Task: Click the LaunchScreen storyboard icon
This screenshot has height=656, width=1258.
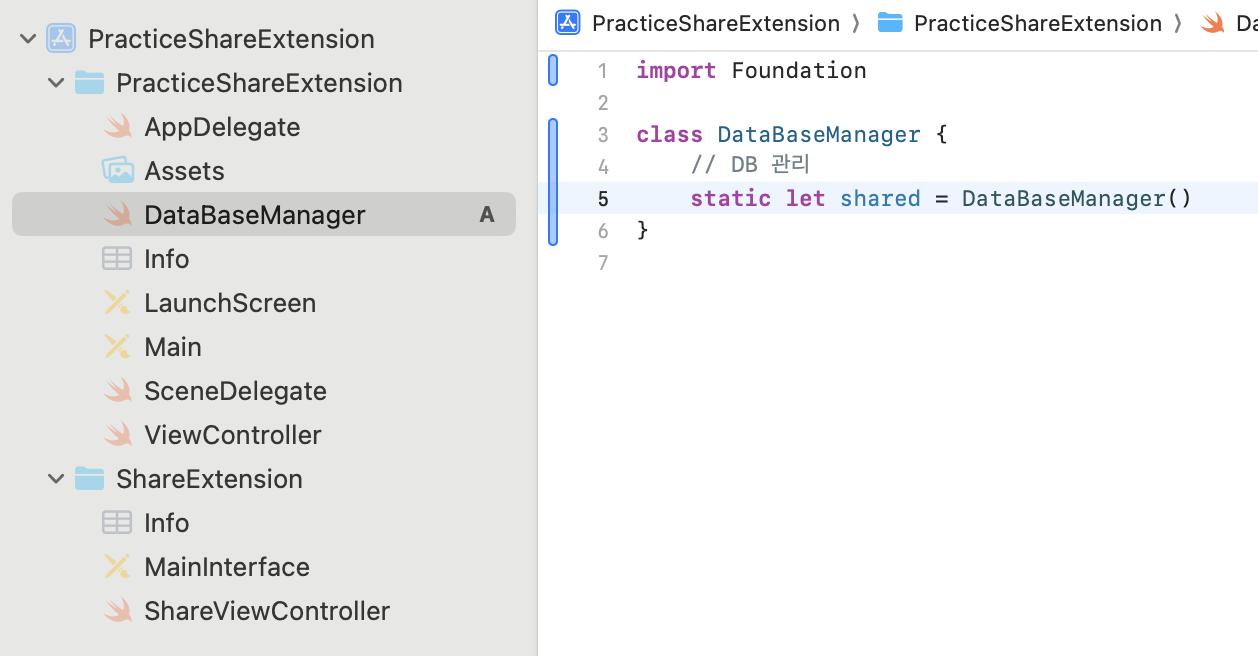Action: [118, 303]
